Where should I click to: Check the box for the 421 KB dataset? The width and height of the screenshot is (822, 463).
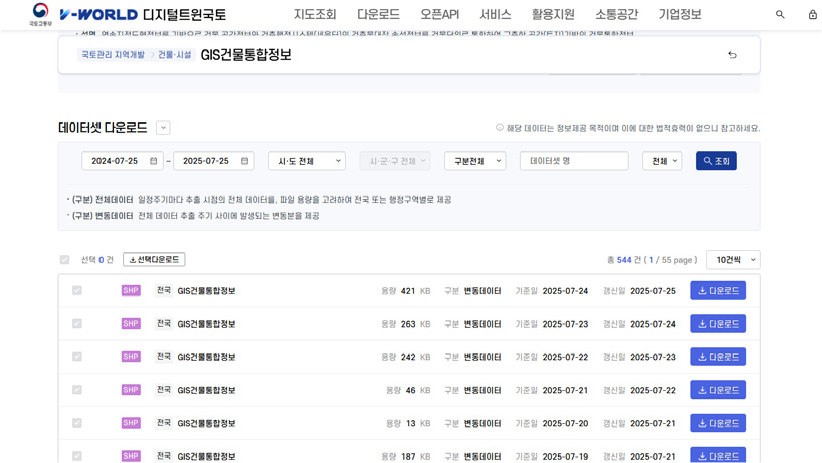click(x=77, y=291)
